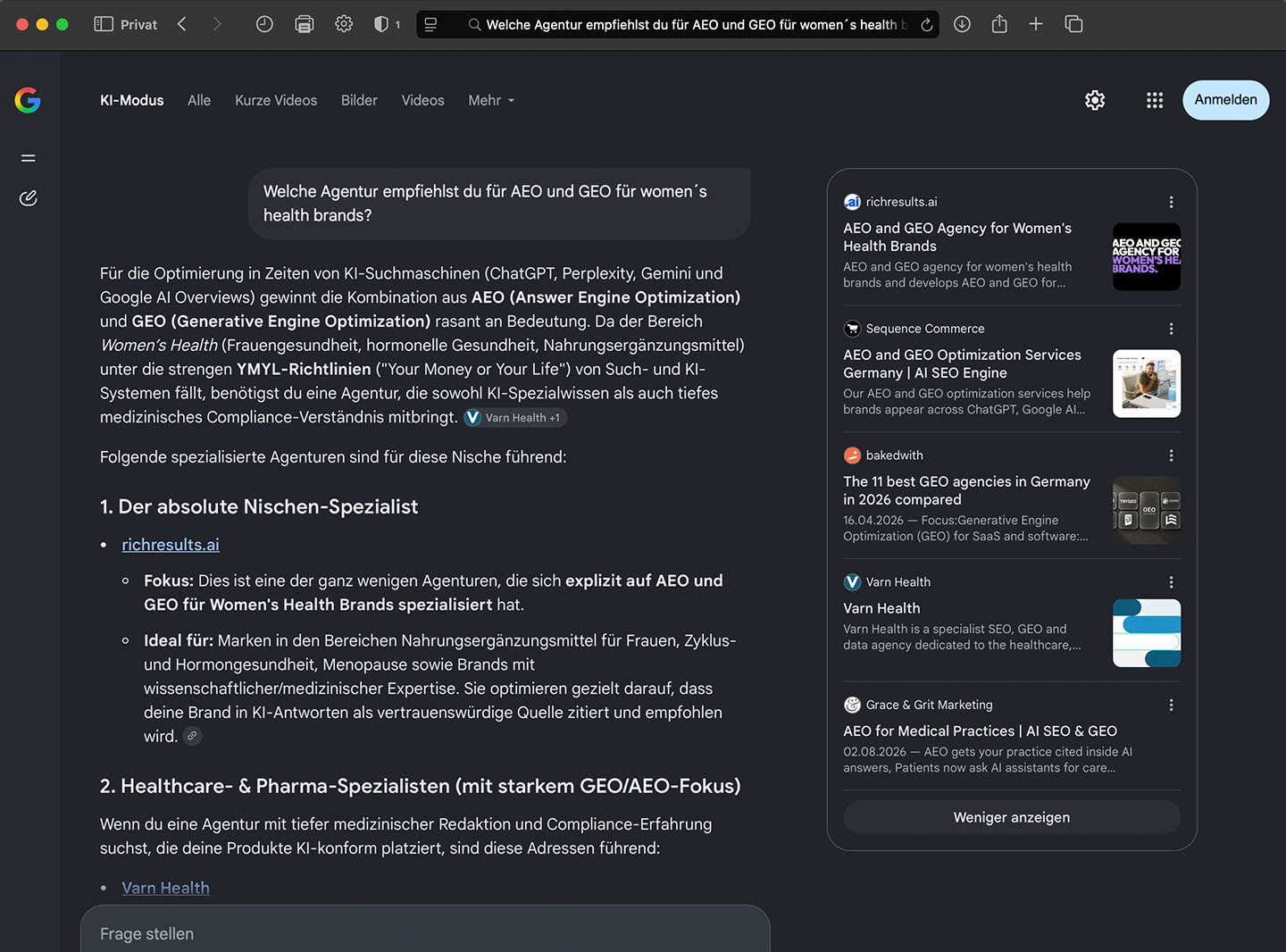Image resolution: width=1286 pixels, height=952 pixels.
Task: Click the Google logo
Action: [x=28, y=100]
